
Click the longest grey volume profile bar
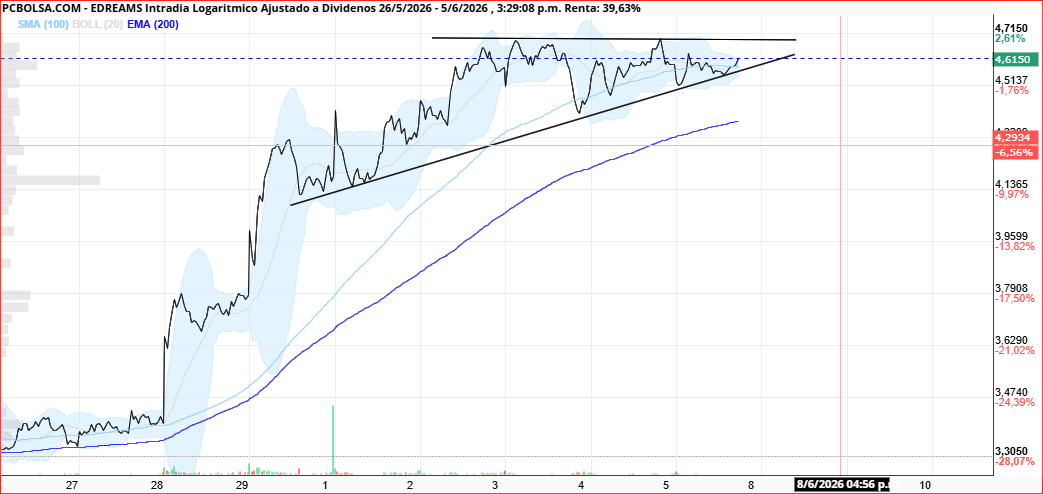click(50, 180)
